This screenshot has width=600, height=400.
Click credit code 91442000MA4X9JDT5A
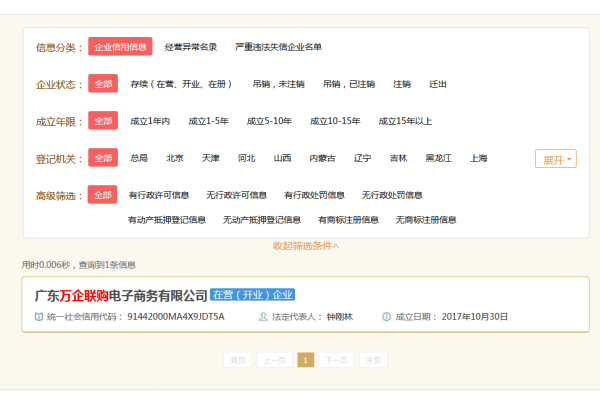176,317
